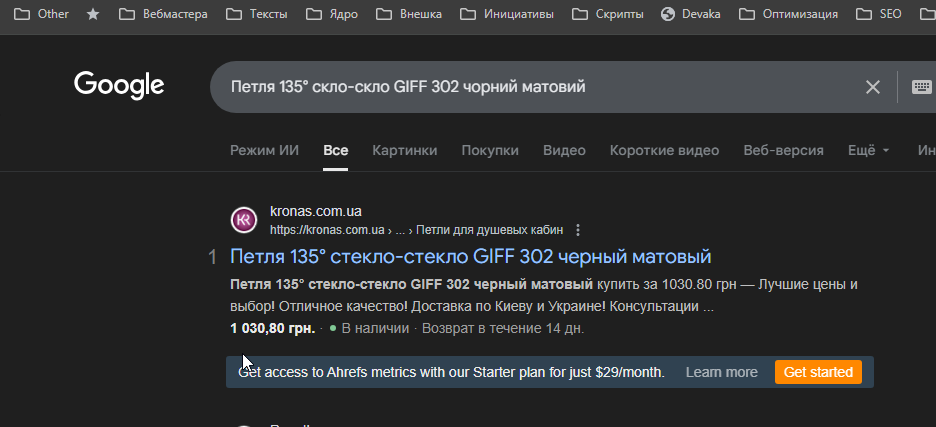
Task: Clear the search query with X
Action: pos(873,87)
